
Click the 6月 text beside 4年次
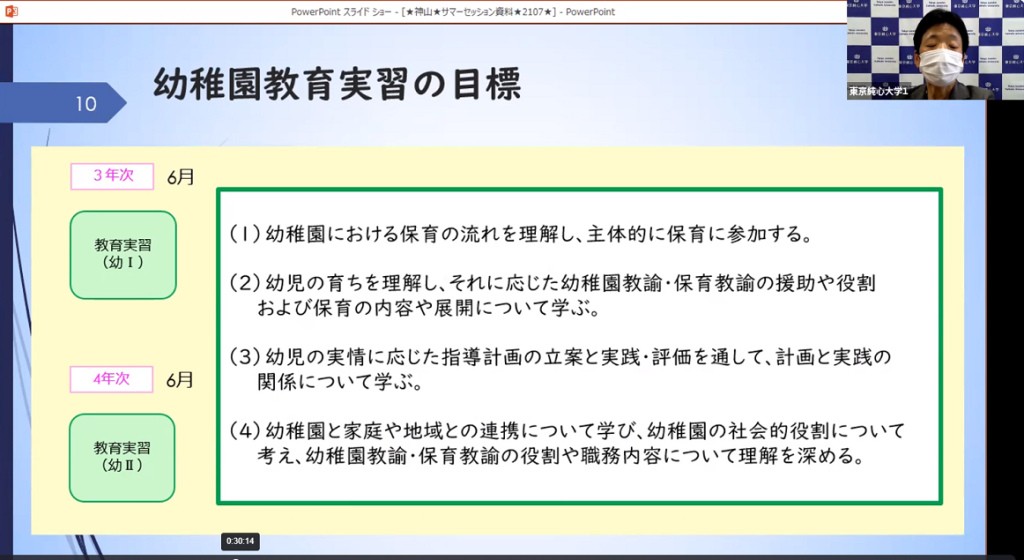pos(181,380)
